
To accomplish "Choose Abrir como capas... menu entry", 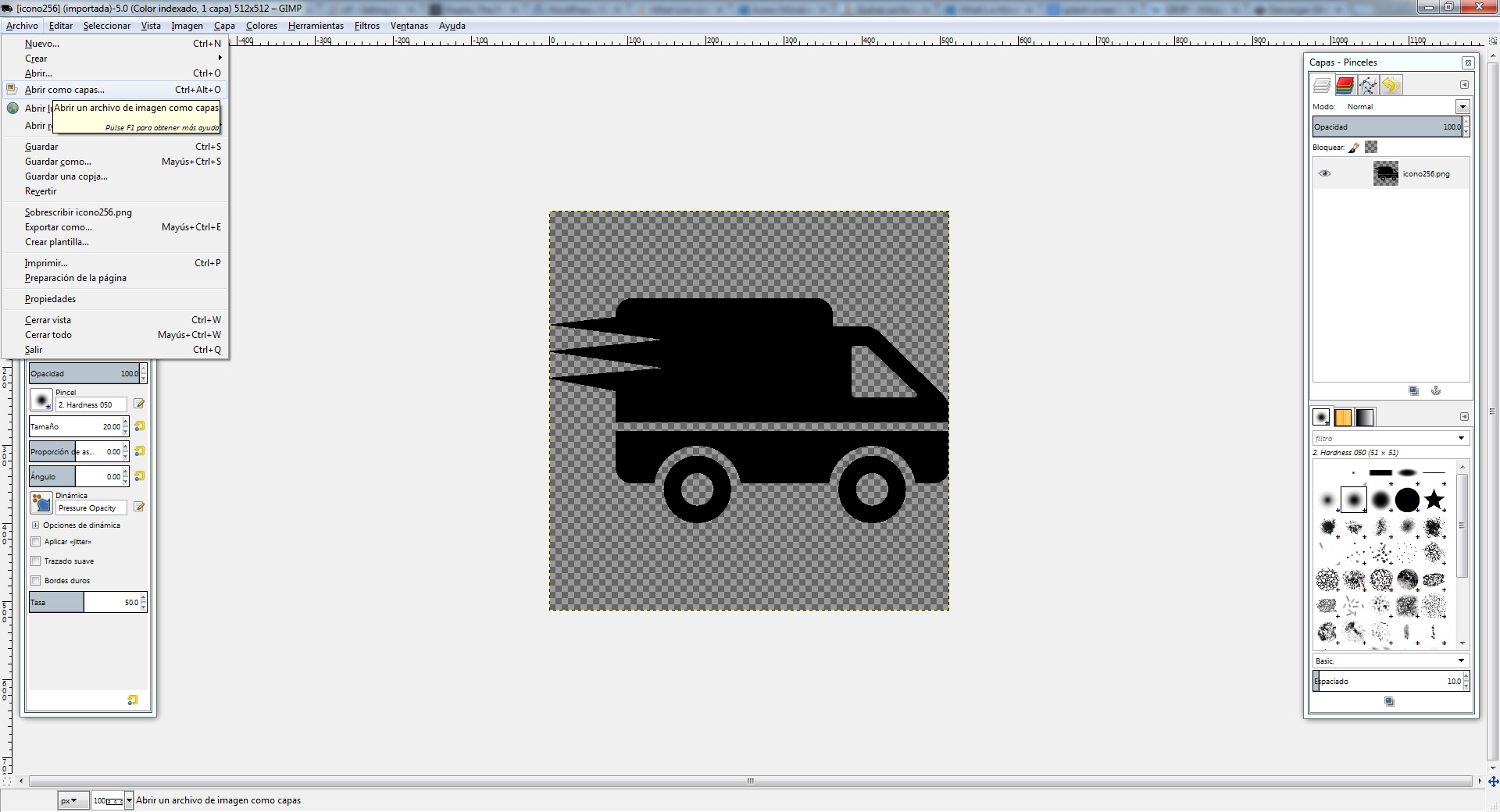I will click(x=115, y=90).
